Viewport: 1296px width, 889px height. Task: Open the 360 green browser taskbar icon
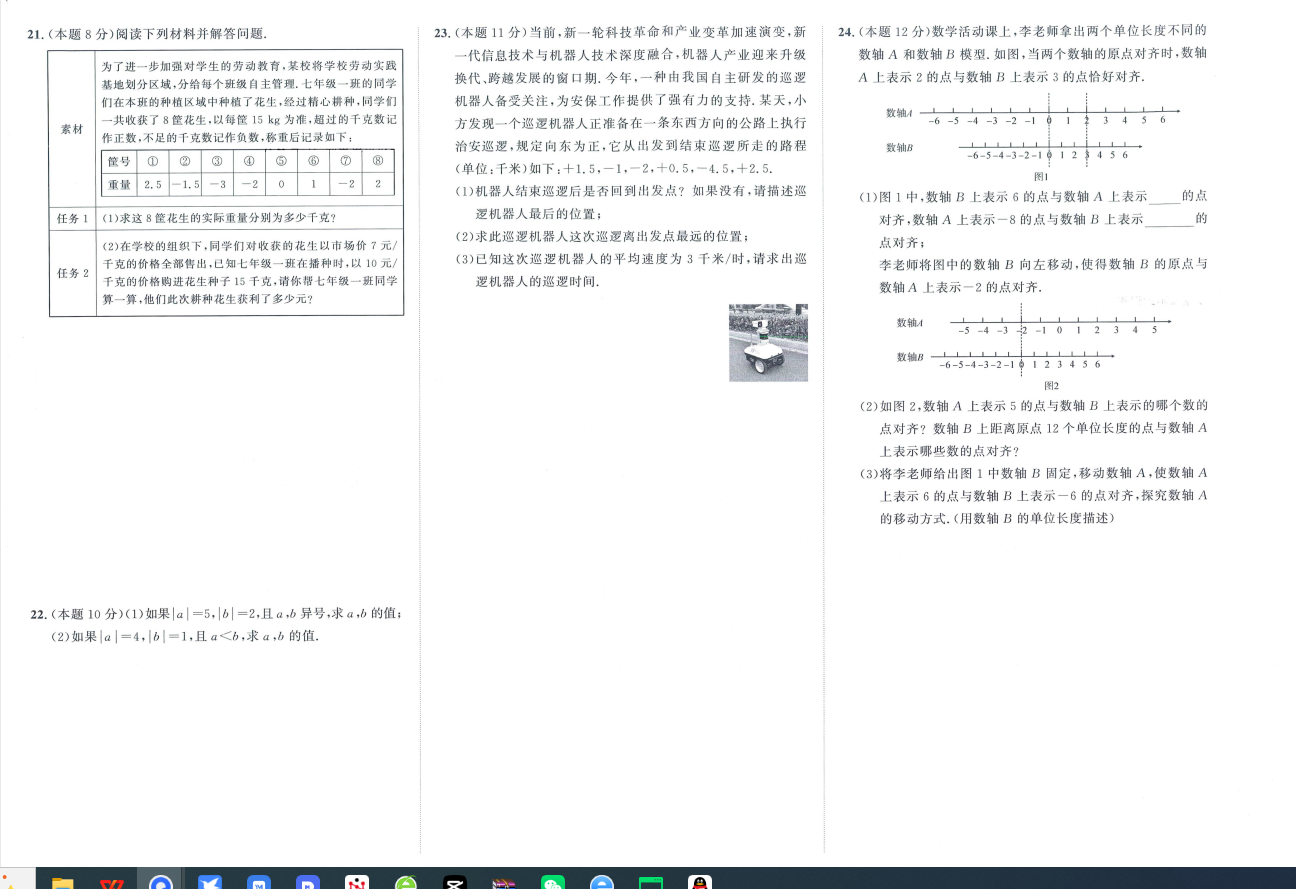tap(406, 881)
